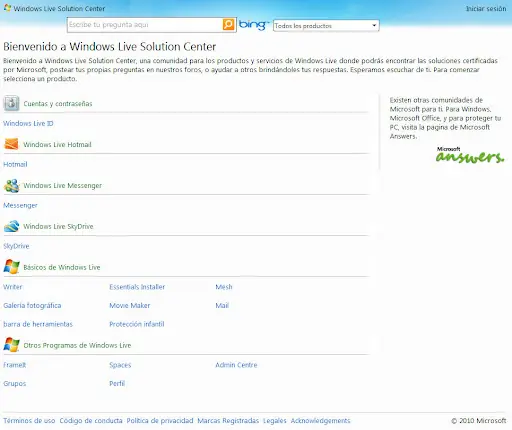Click the Windows Live logo icon in header
This screenshot has width=512, height=430.
click(7, 8)
